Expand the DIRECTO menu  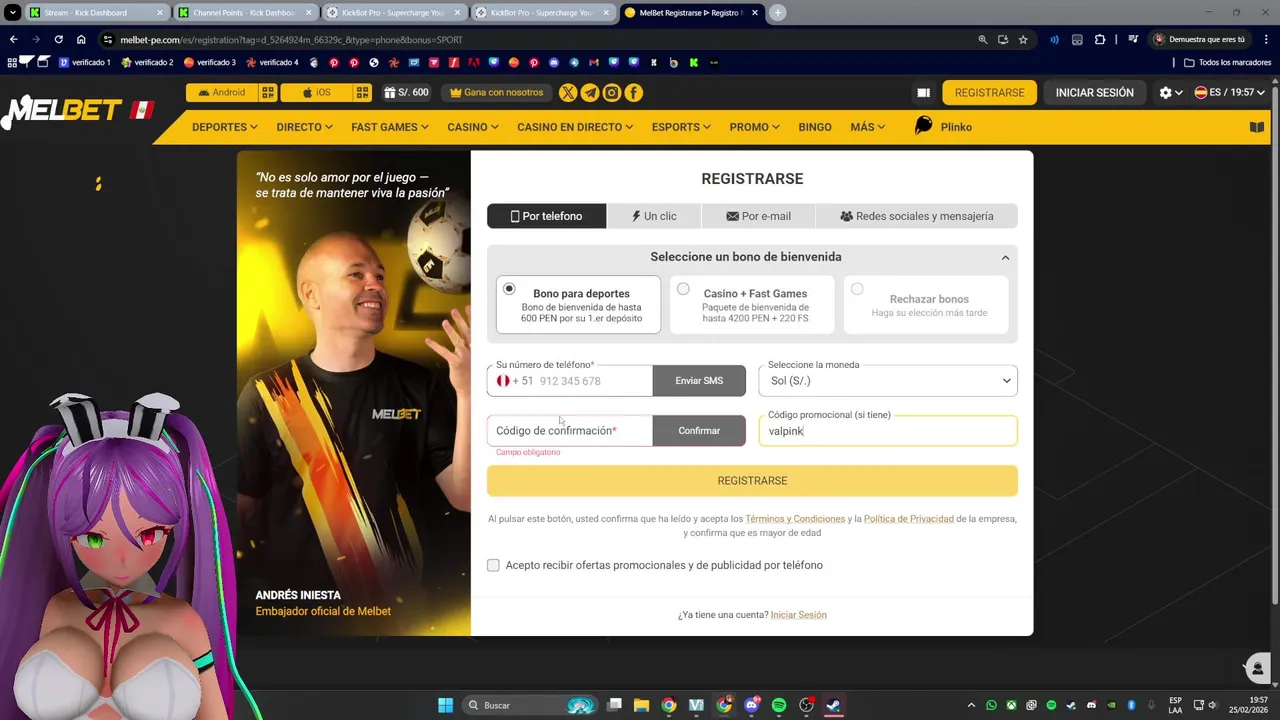[305, 127]
